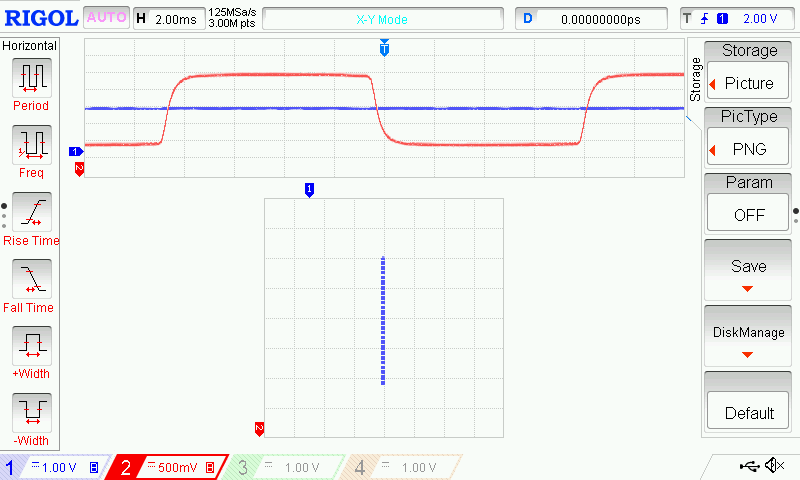The width and height of the screenshot is (800, 480).
Task: Select the Rise Time measurement icon
Action: click(32, 212)
